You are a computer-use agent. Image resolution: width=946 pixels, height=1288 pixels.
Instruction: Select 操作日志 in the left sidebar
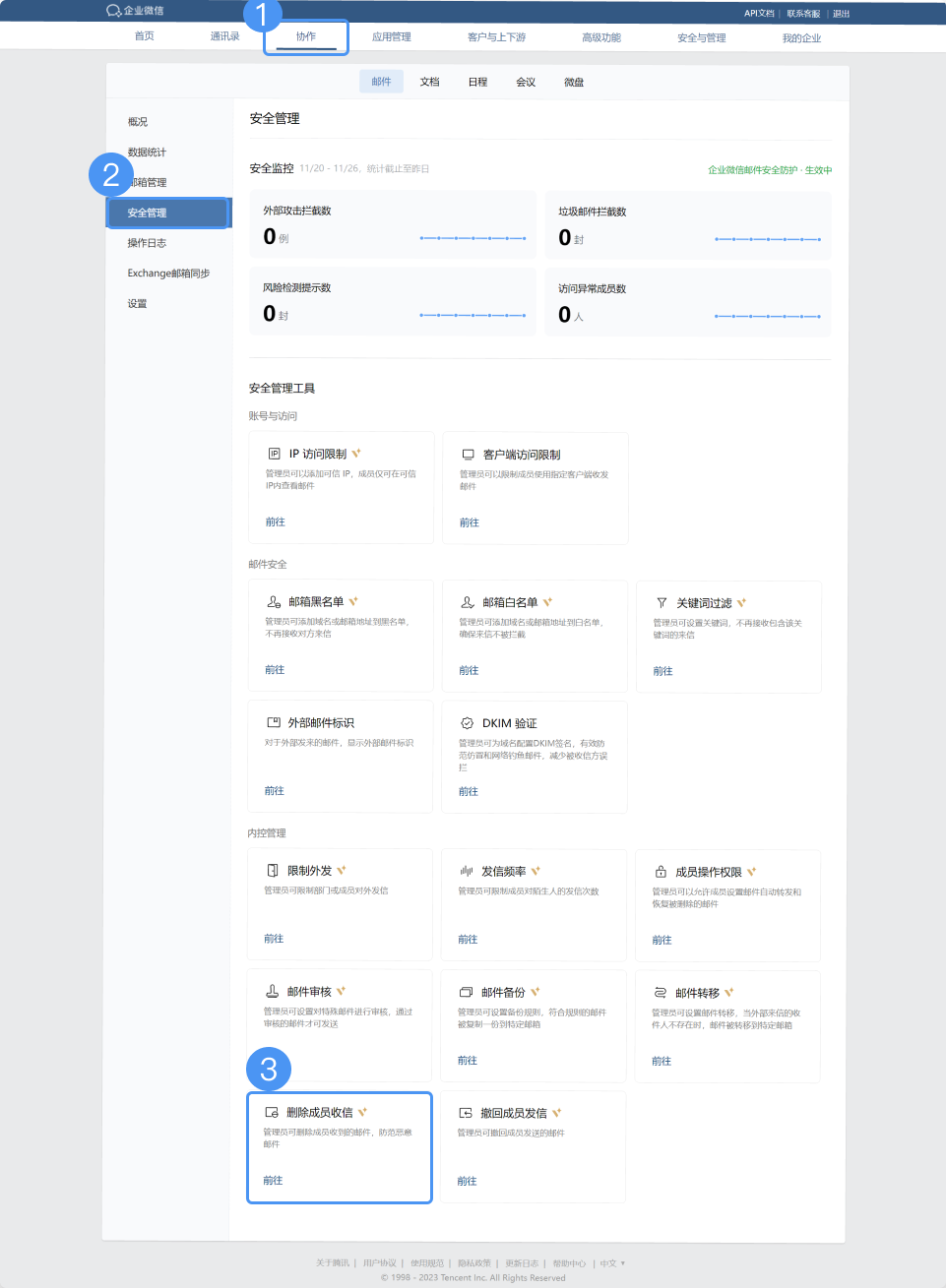(x=147, y=243)
